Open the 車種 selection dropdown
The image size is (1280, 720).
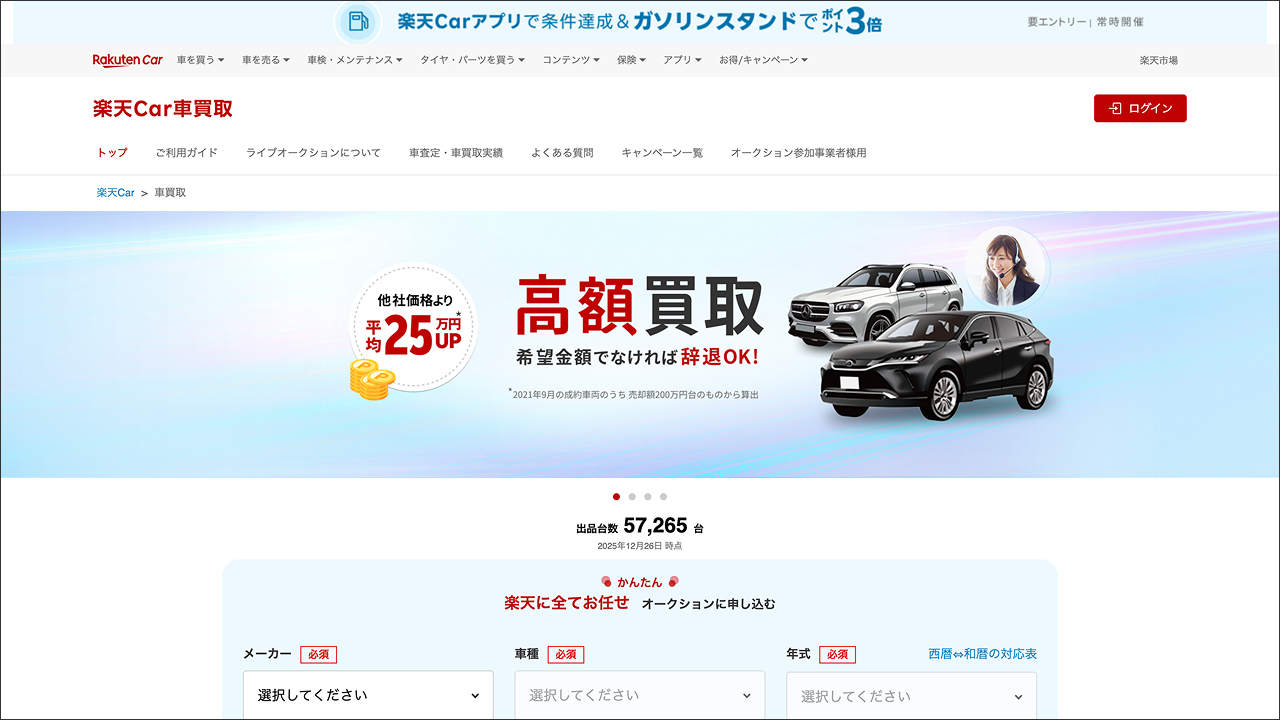click(639, 694)
